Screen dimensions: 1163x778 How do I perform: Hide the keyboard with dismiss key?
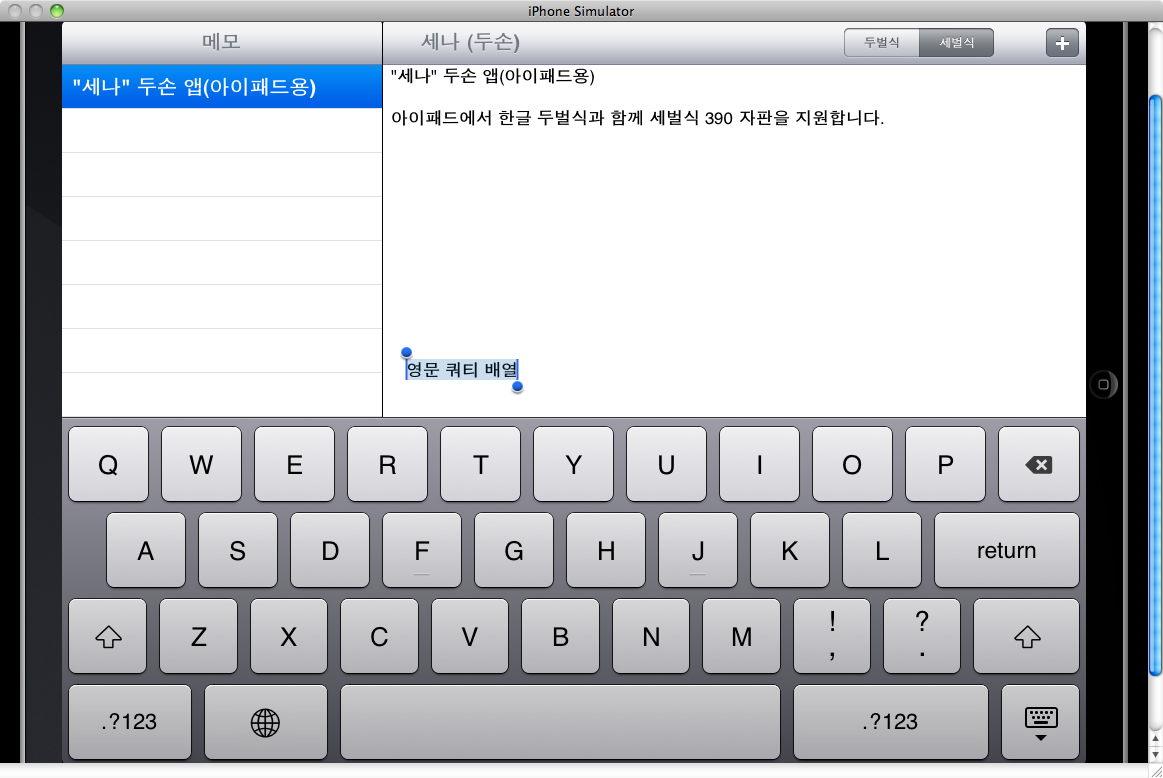coord(1040,722)
